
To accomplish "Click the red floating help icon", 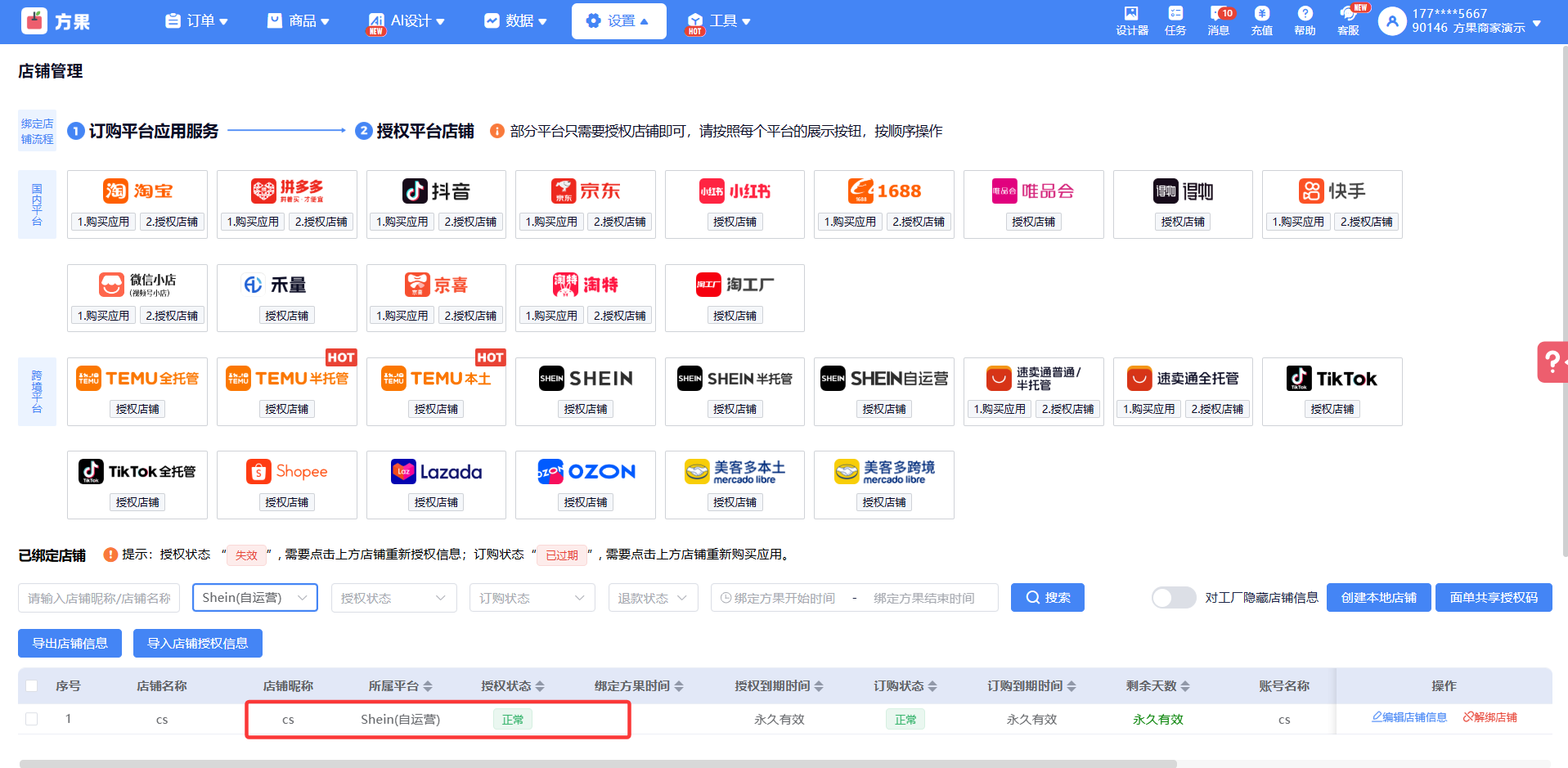I will coord(1552,362).
